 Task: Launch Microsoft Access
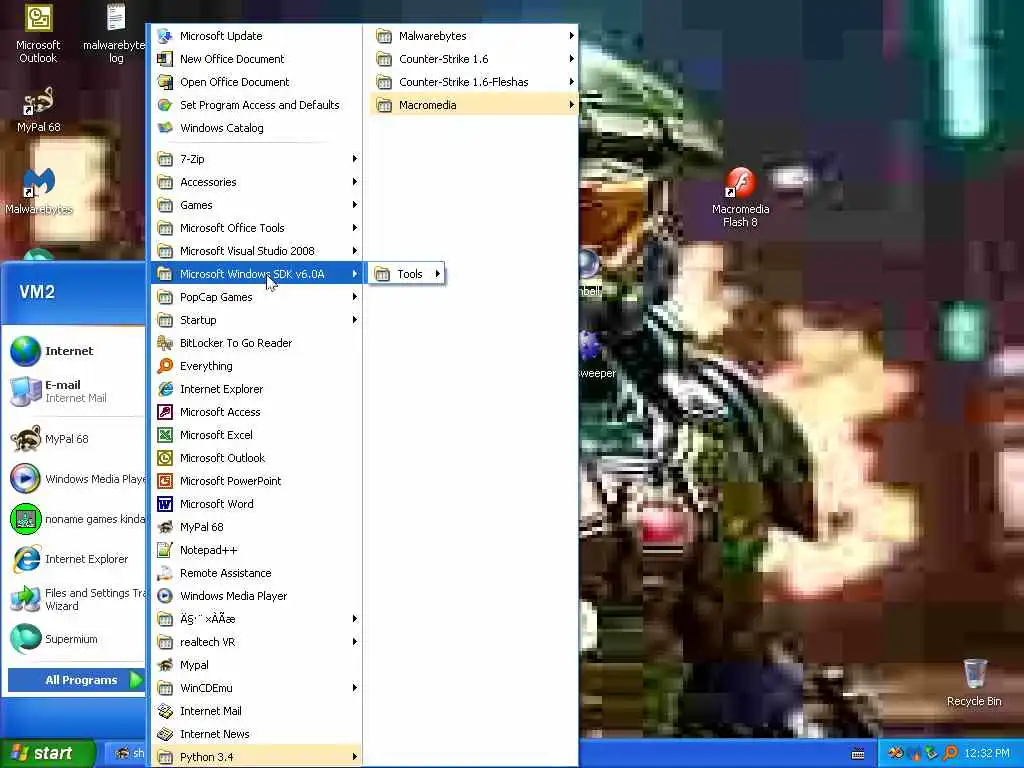[257, 411]
